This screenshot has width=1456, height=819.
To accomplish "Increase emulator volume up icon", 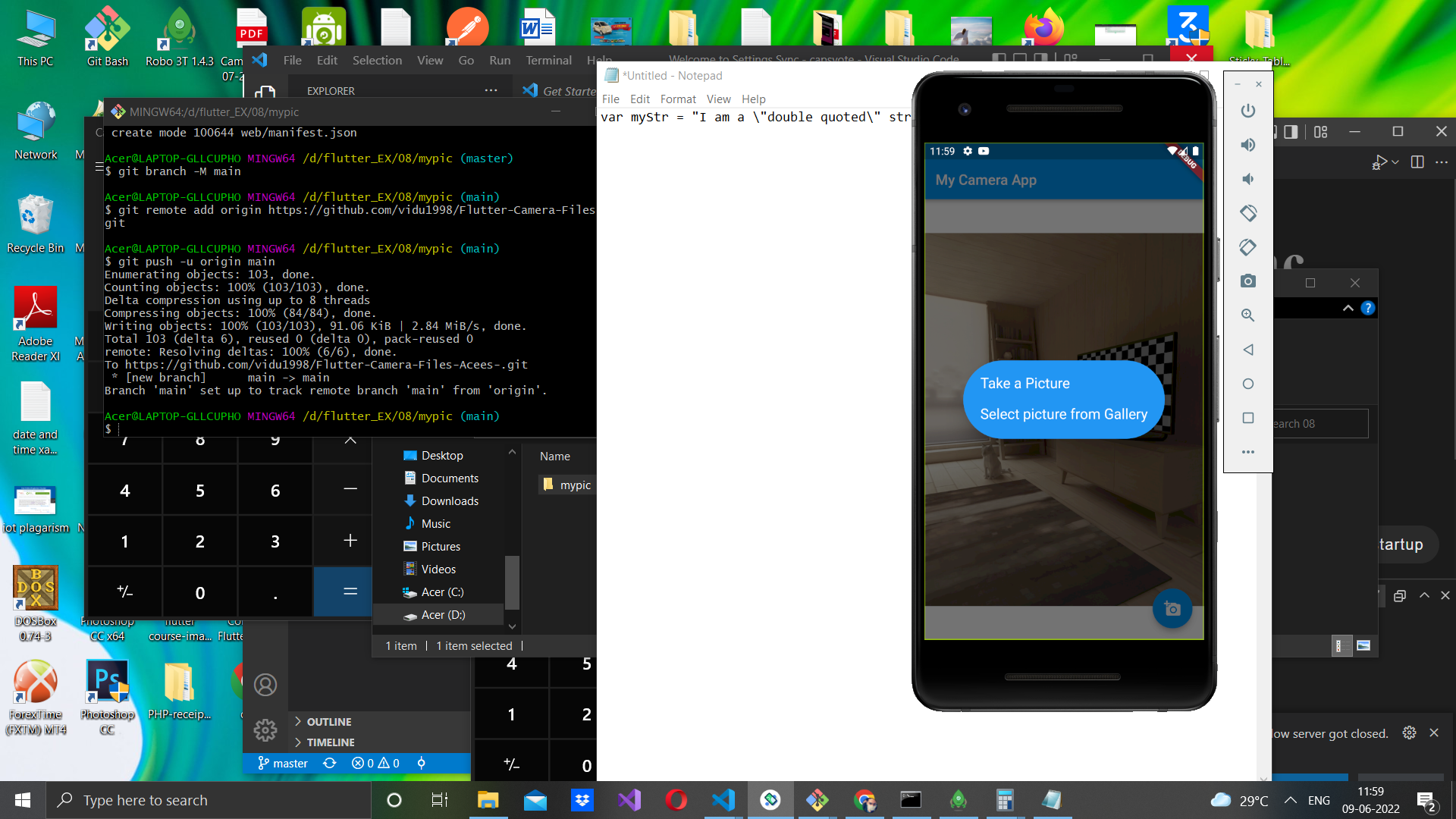I will coord(1247,145).
